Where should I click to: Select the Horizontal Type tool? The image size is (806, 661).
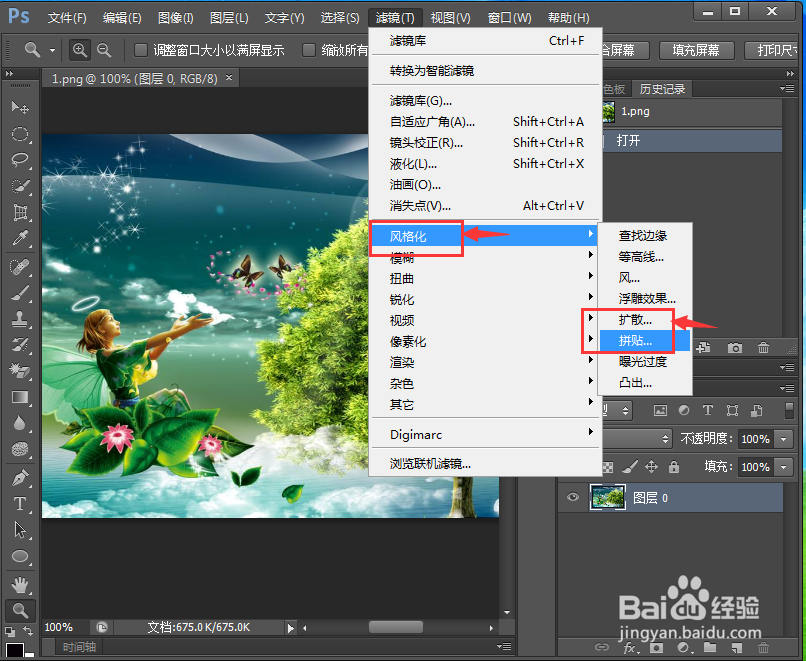pos(20,504)
